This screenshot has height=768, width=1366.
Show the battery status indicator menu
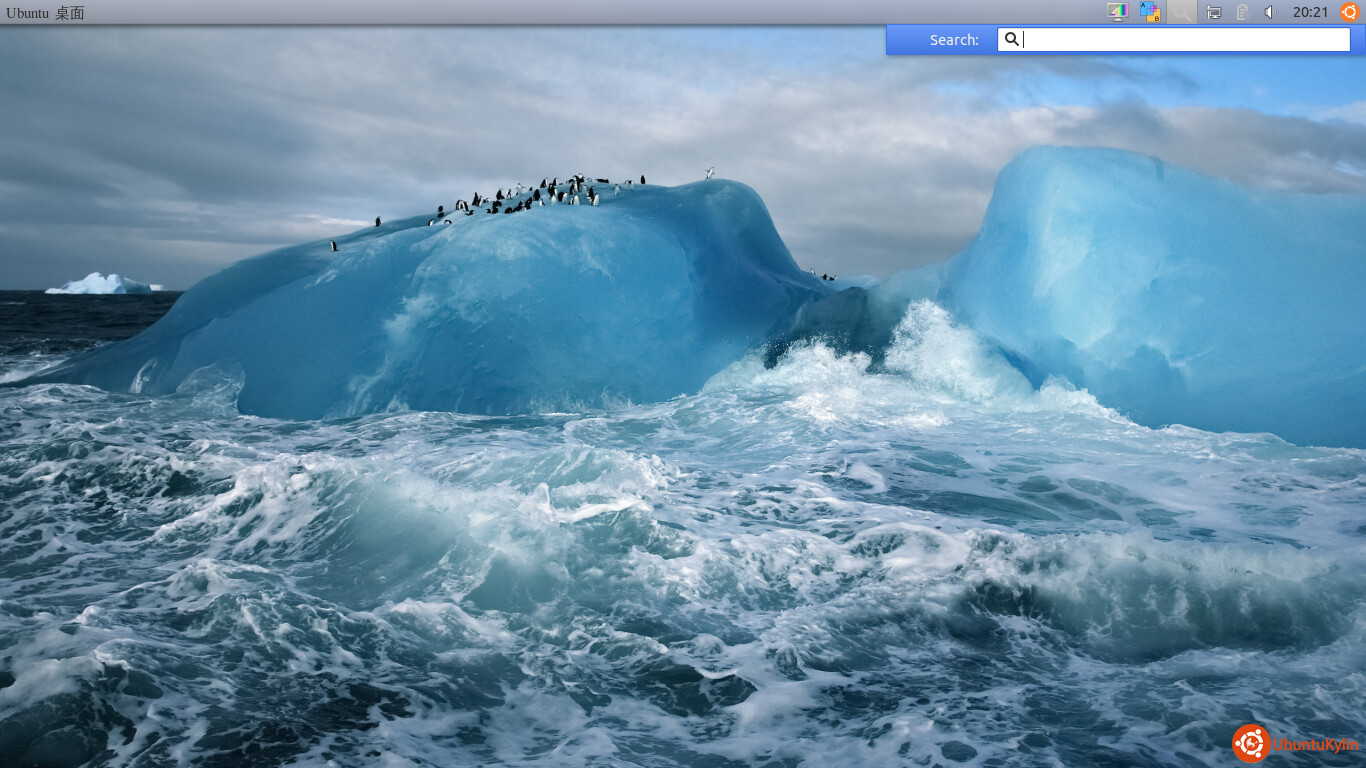[1242, 12]
